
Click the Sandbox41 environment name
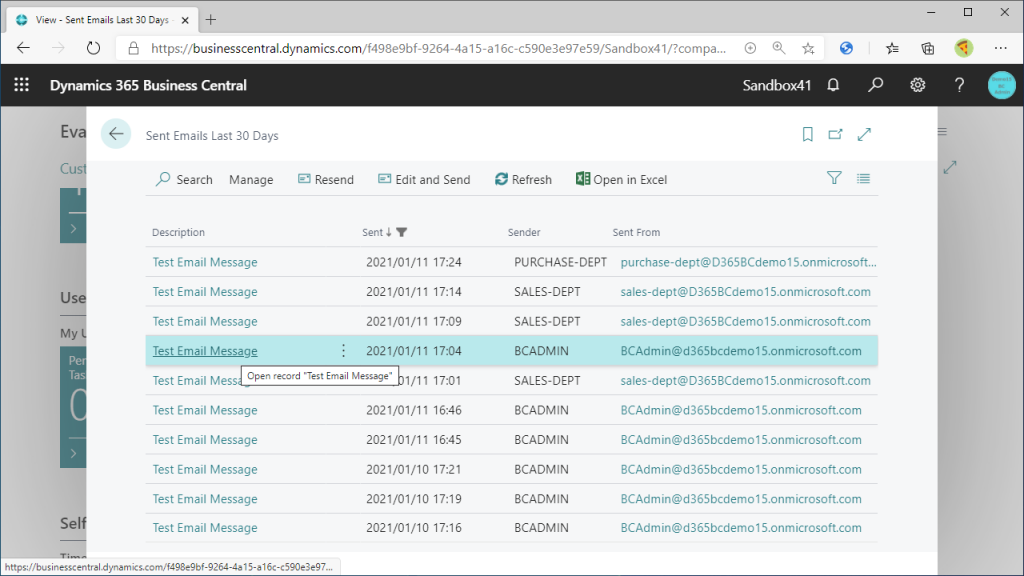coord(776,85)
